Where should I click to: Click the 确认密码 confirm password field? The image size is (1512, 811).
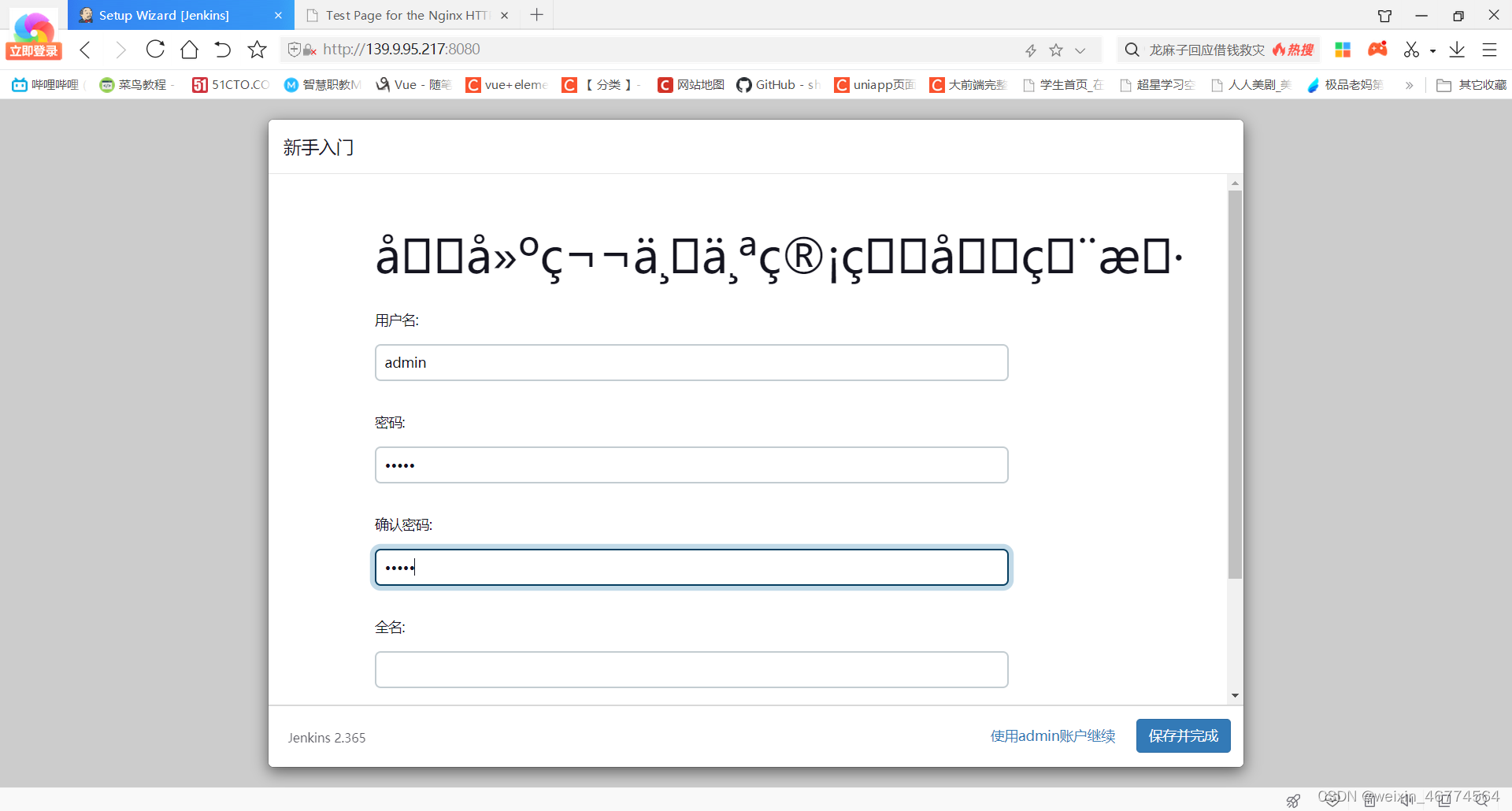(691, 567)
